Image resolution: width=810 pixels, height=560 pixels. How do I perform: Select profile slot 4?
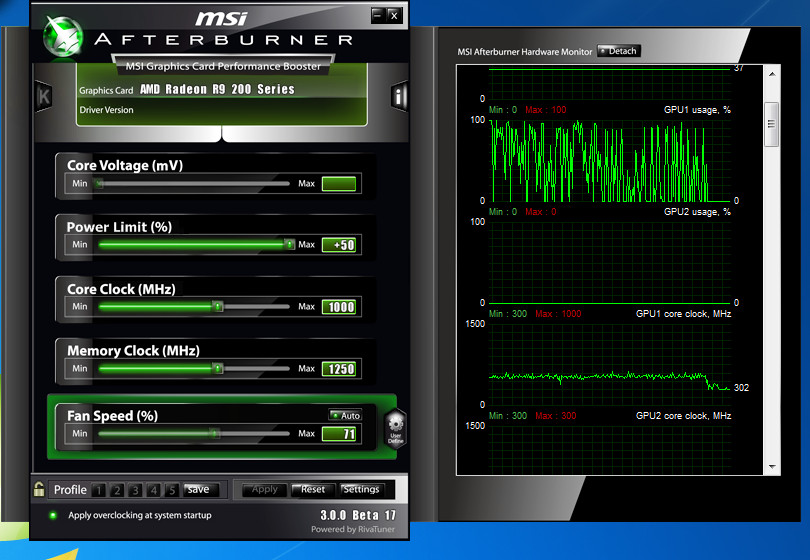click(x=153, y=490)
